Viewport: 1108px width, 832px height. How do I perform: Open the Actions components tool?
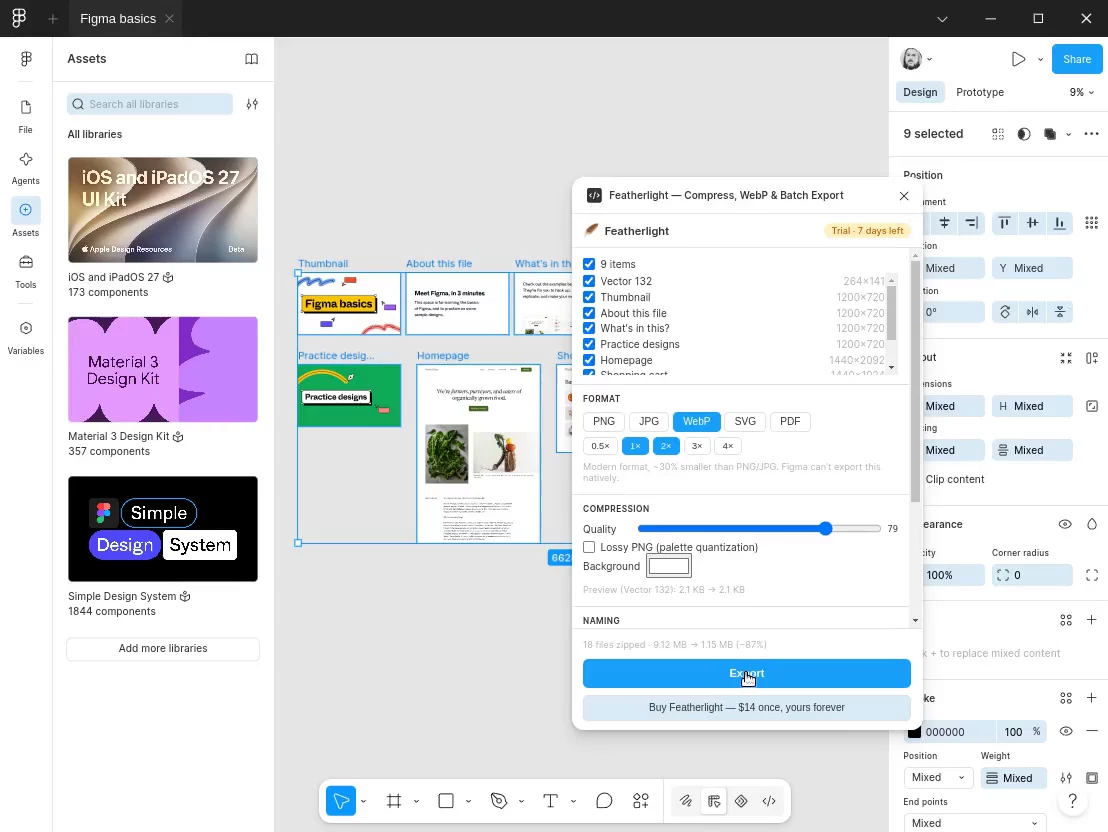[x=641, y=801]
